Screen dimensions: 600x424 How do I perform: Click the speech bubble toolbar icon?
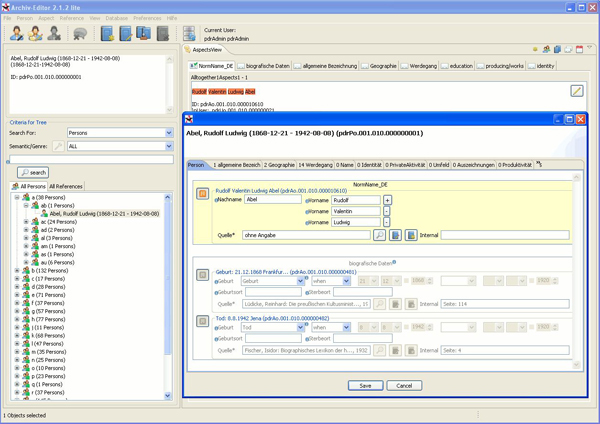pyautogui.click(x=80, y=34)
